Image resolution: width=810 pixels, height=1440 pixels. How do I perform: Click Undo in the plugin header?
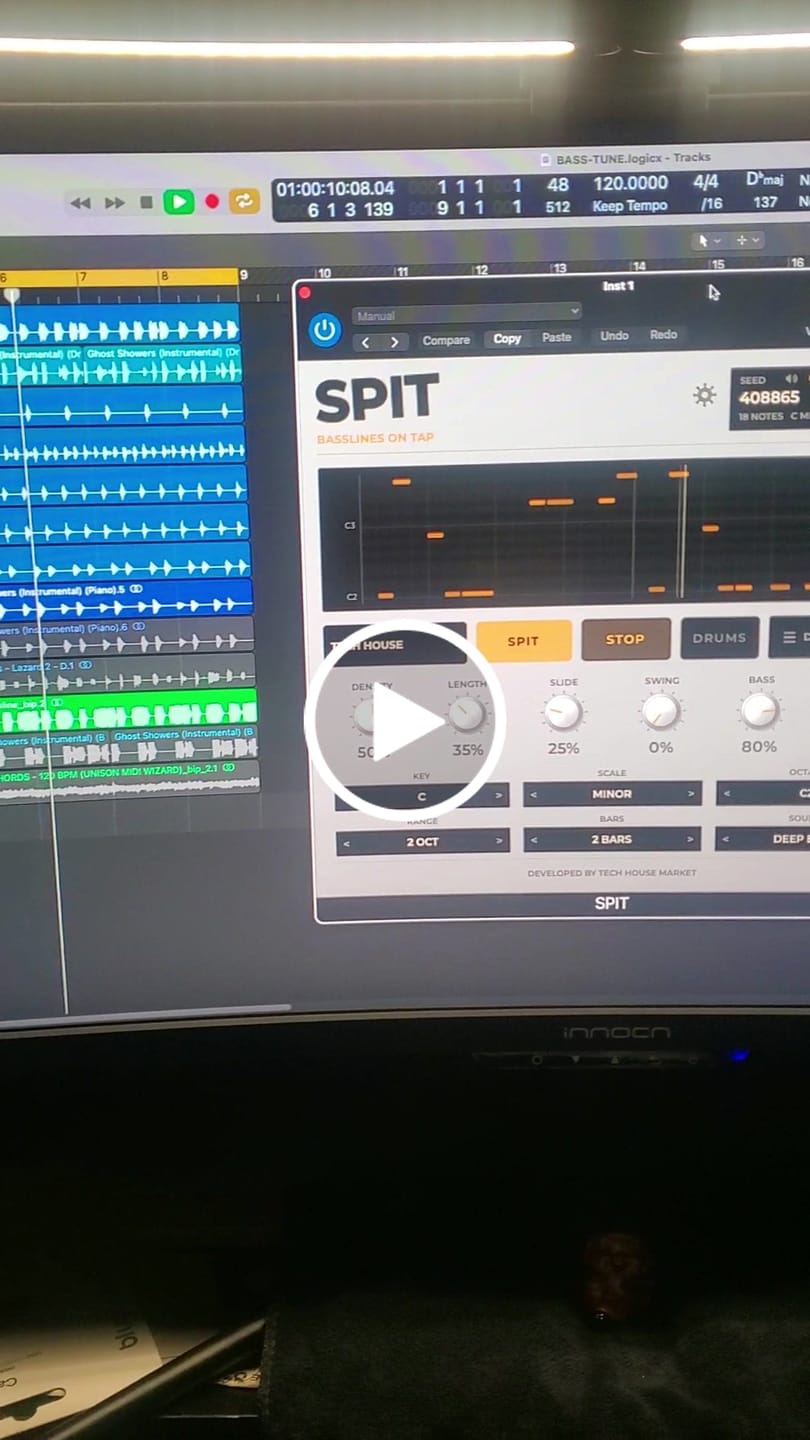tap(614, 336)
